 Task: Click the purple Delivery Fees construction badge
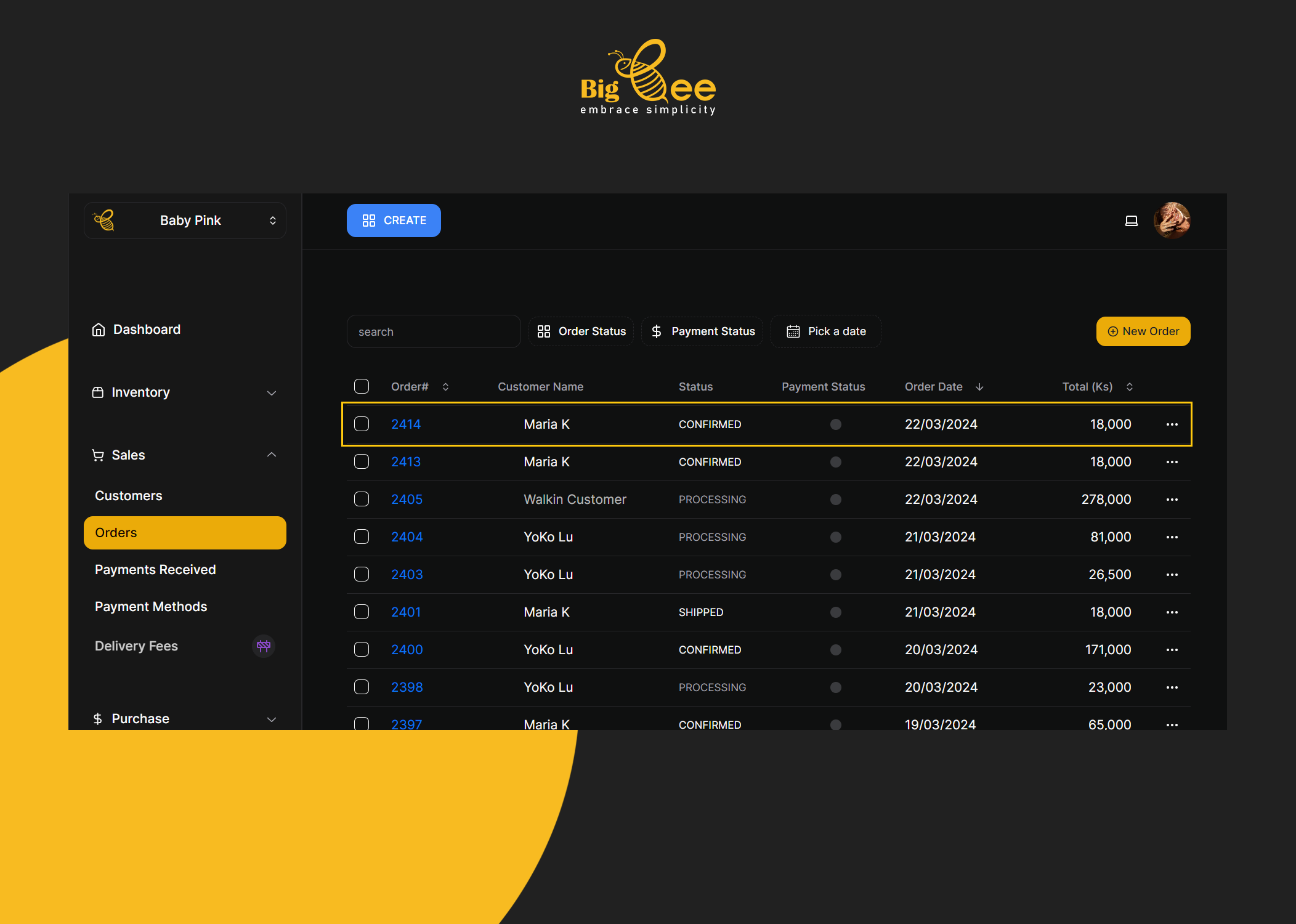point(264,646)
